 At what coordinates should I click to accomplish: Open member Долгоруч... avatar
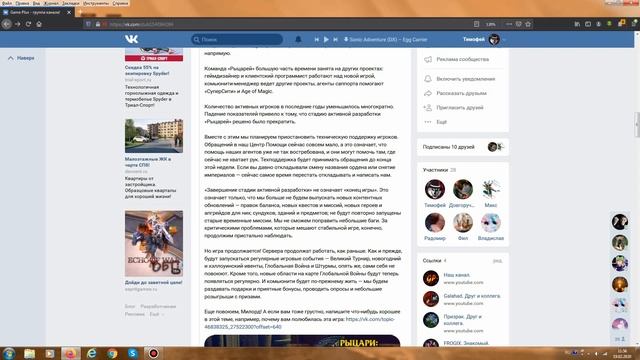463,189
